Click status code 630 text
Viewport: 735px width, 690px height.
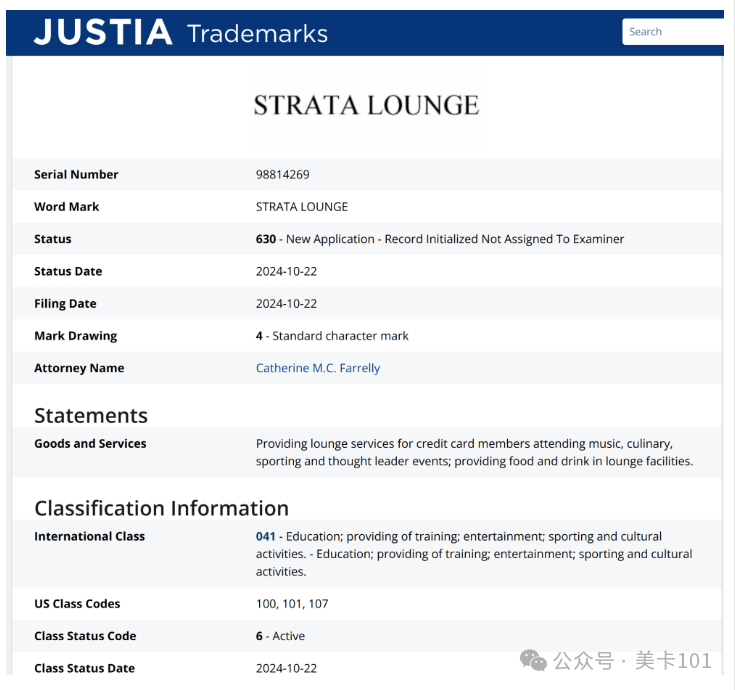point(266,239)
